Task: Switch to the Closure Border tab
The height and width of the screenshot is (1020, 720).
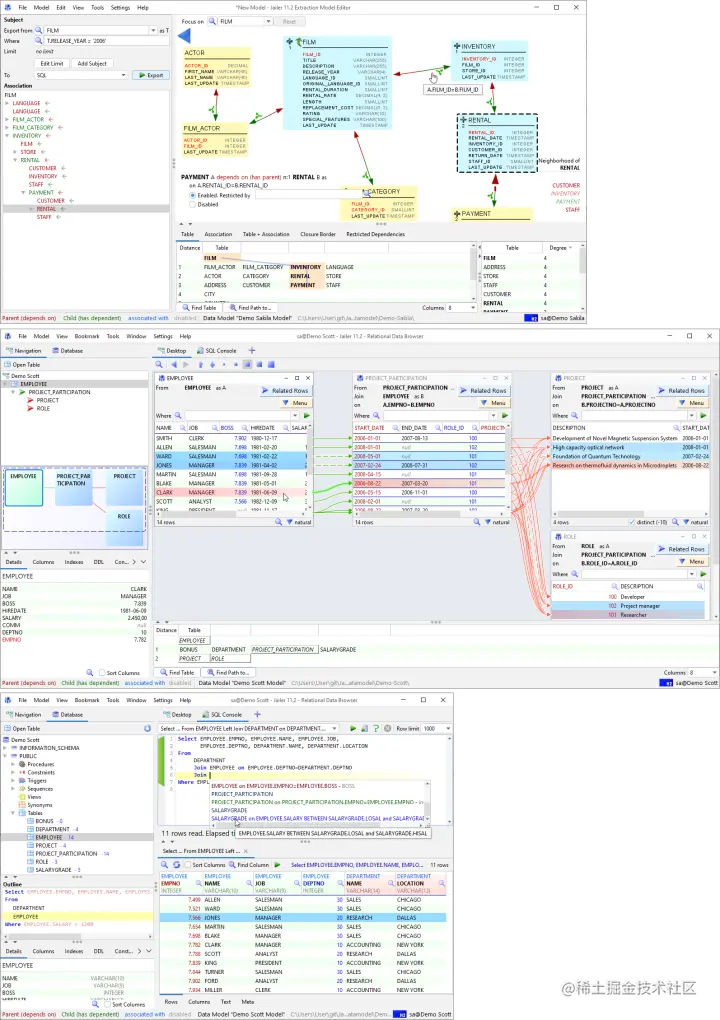Action: [x=317, y=234]
